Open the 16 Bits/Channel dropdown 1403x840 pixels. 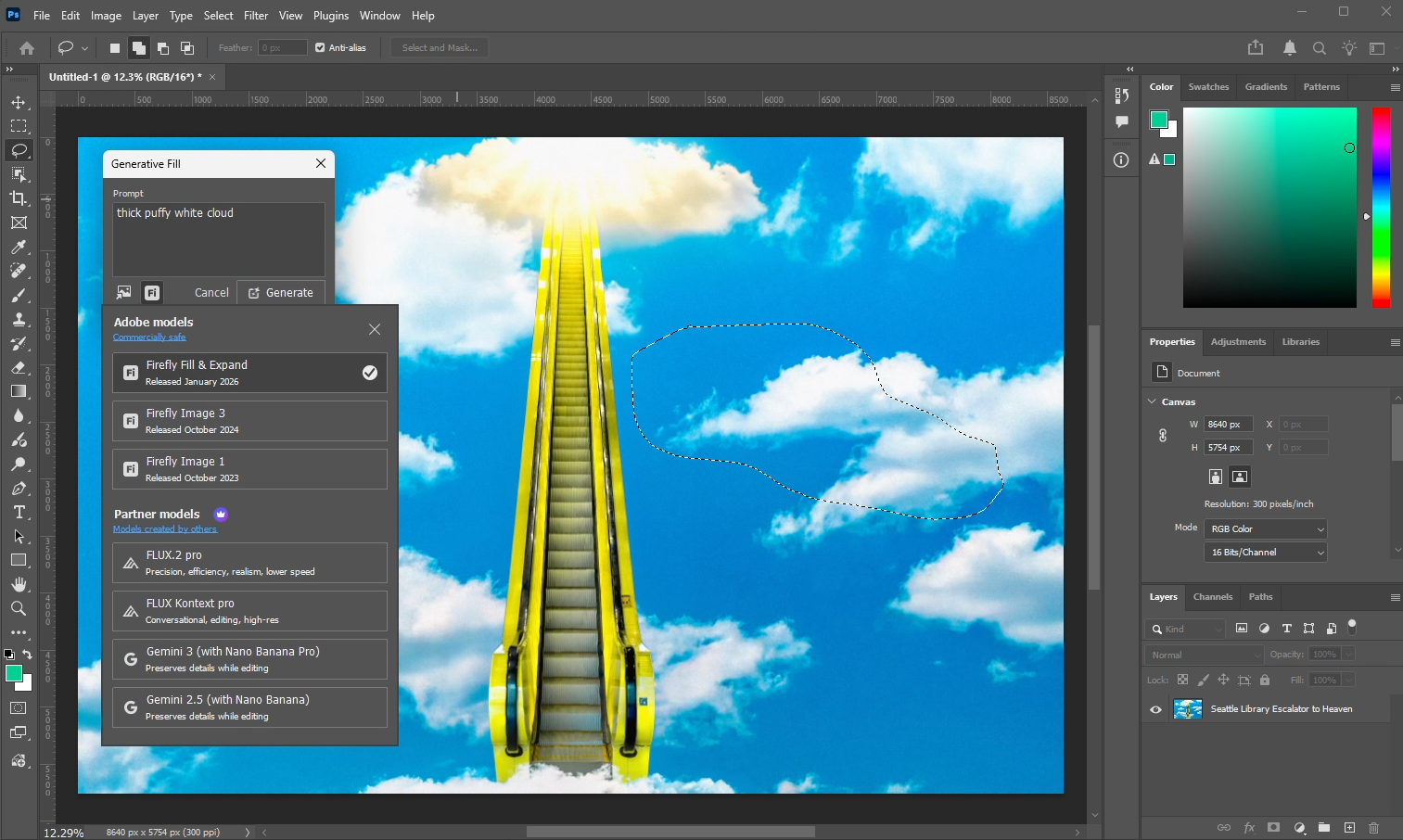(x=1264, y=552)
